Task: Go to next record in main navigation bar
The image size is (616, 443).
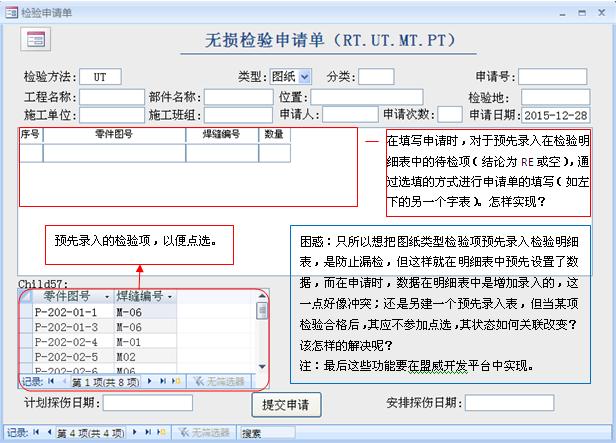Action: coord(136,433)
